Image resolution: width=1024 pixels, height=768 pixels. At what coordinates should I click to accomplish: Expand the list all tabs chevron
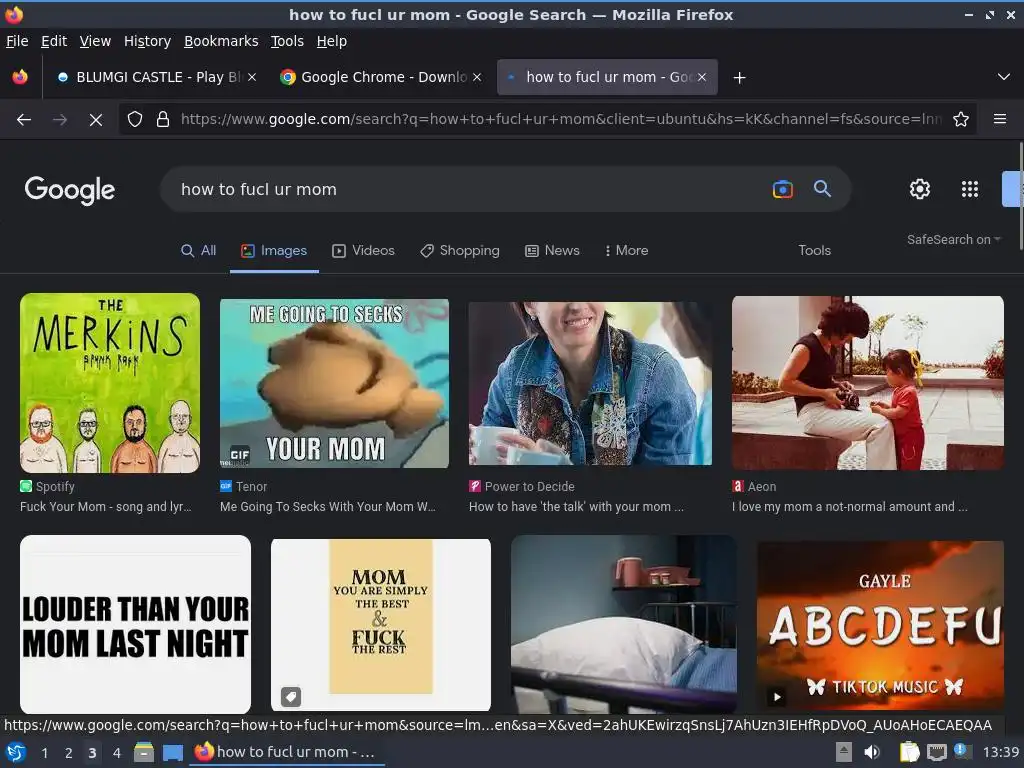(x=1004, y=77)
